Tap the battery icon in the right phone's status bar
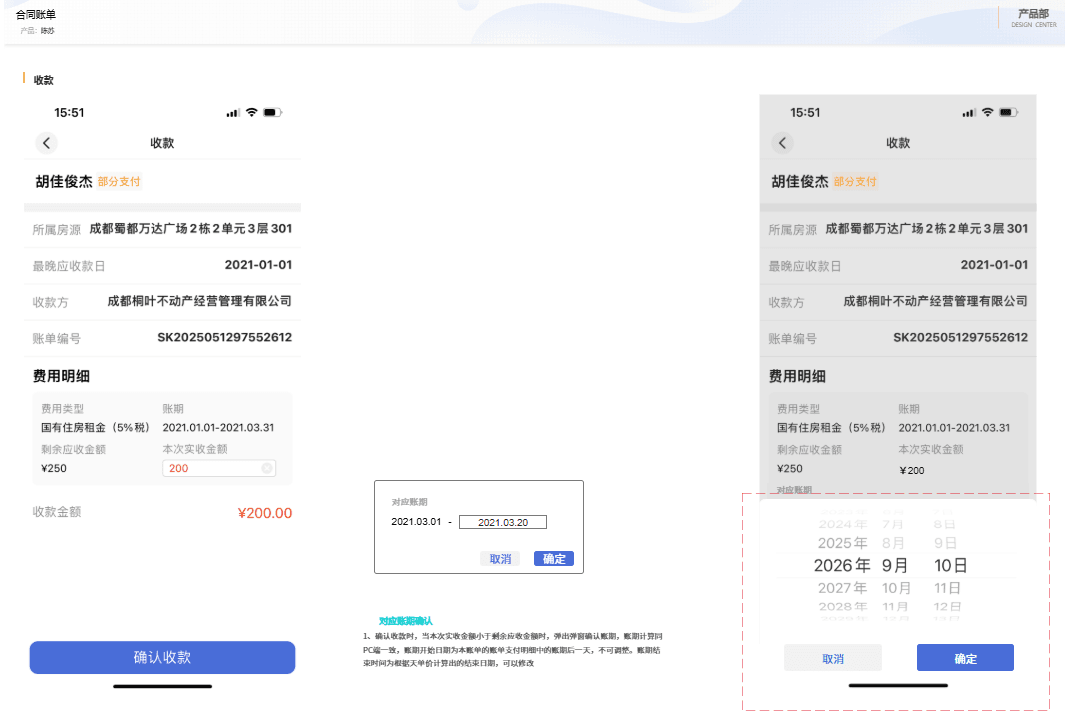 (1009, 112)
